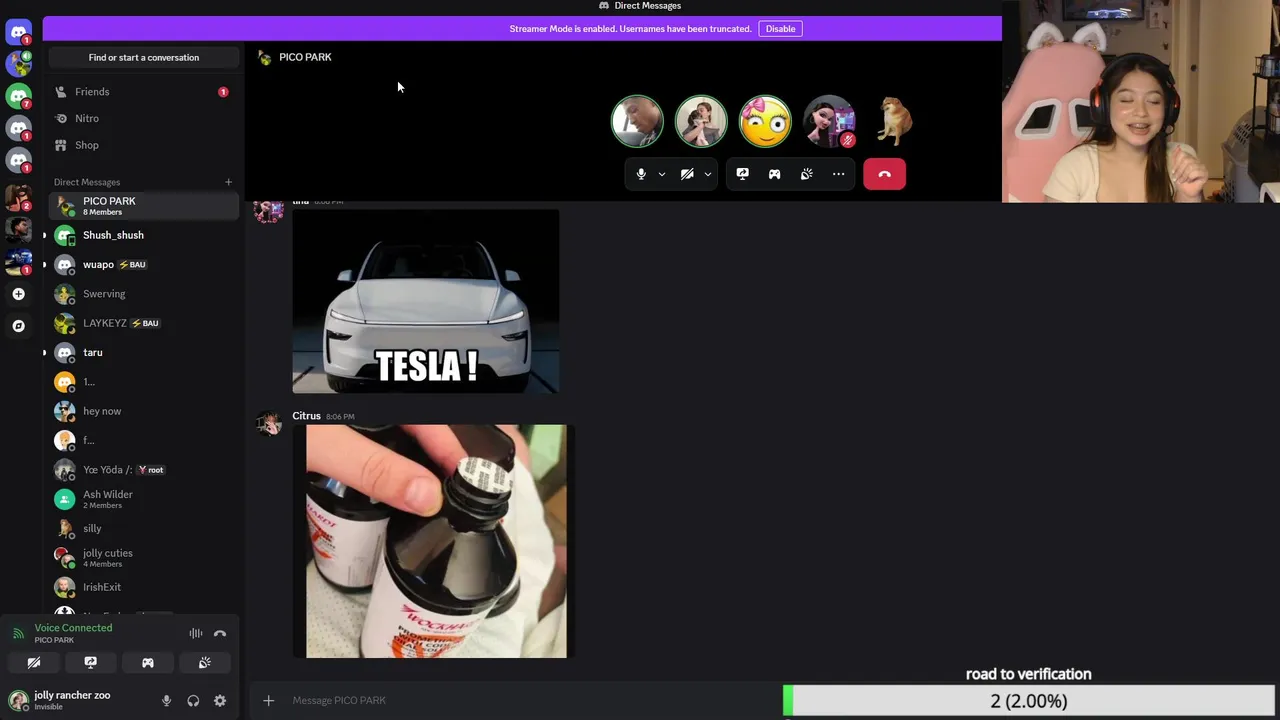1280x720 pixels.
Task: Click PICO PARK title in header
Action: pyautogui.click(x=305, y=57)
